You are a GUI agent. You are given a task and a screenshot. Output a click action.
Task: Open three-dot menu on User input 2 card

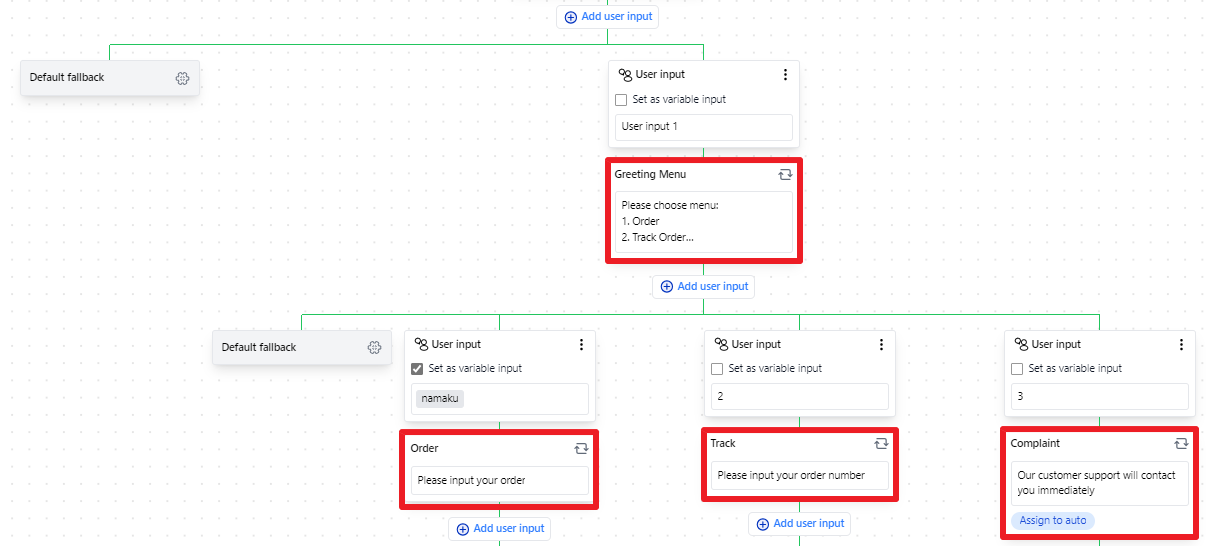pyautogui.click(x=881, y=345)
